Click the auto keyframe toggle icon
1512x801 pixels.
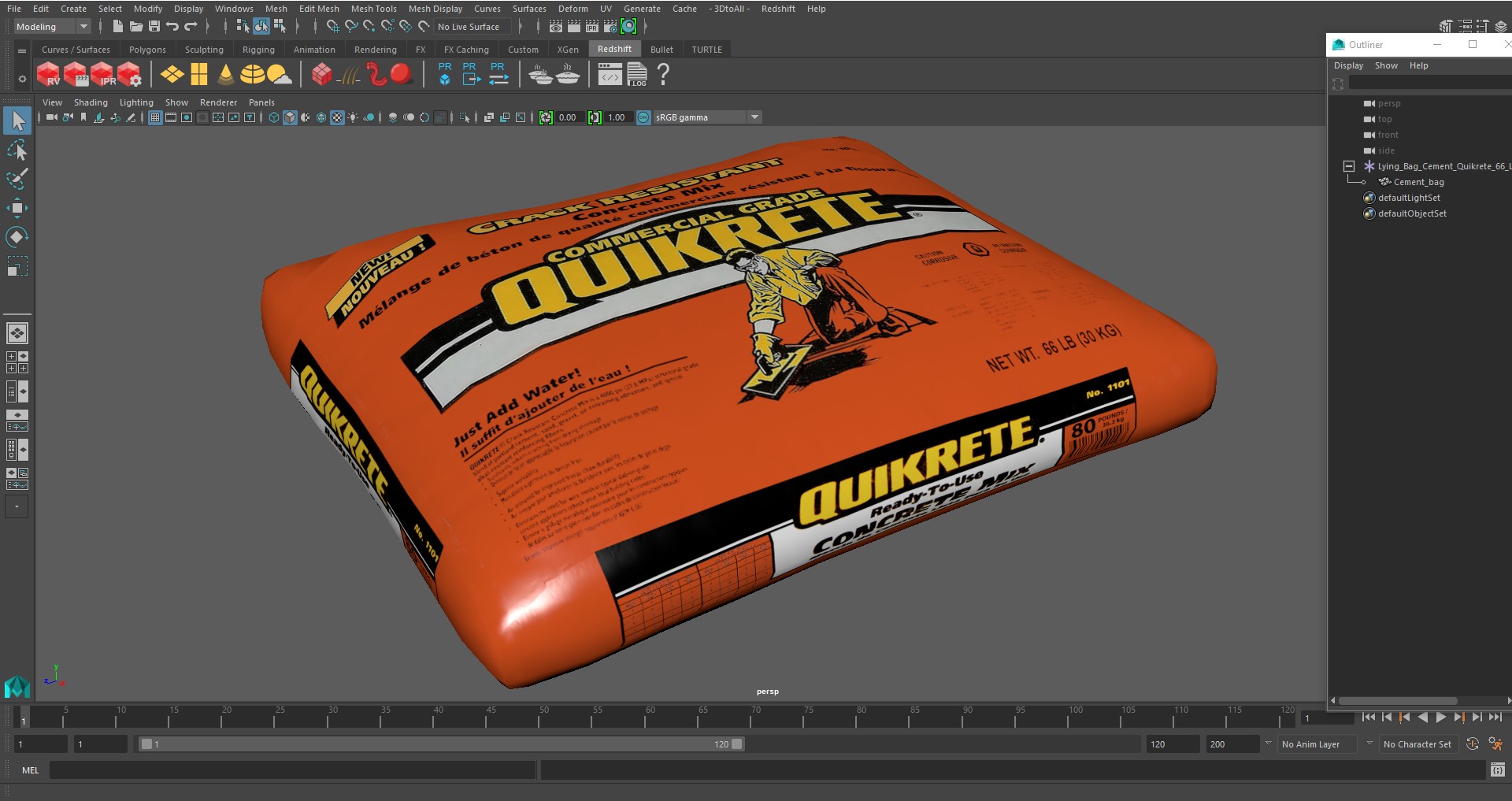coord(1473,744)
